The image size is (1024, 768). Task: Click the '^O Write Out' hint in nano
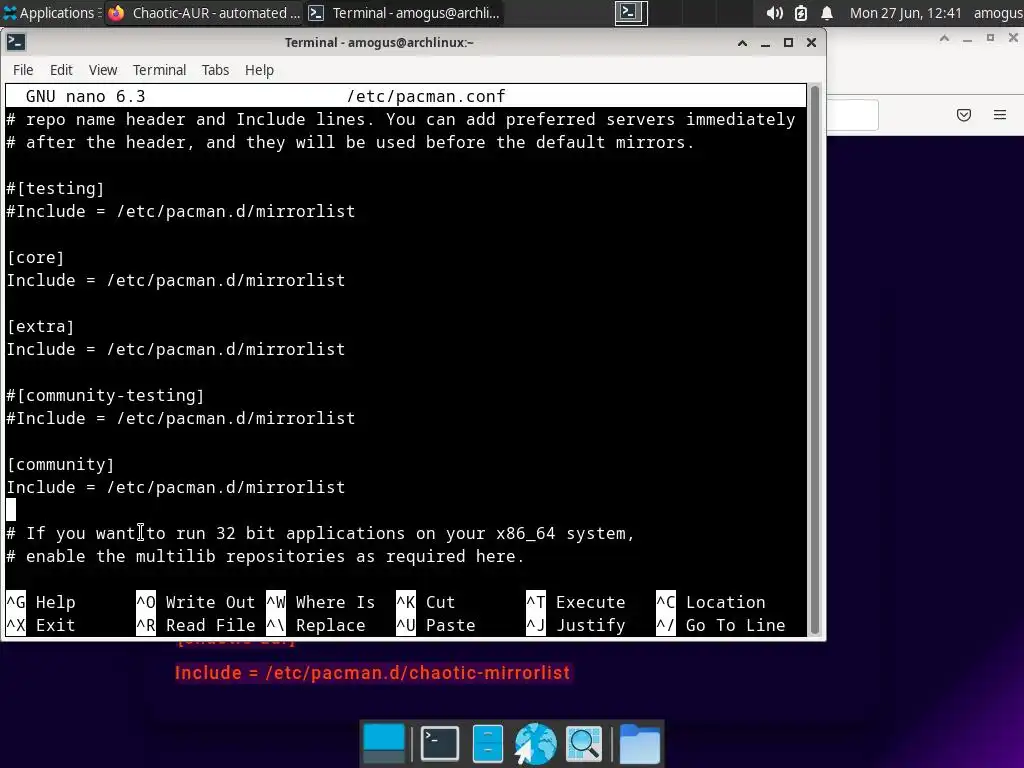click(195, 602)
